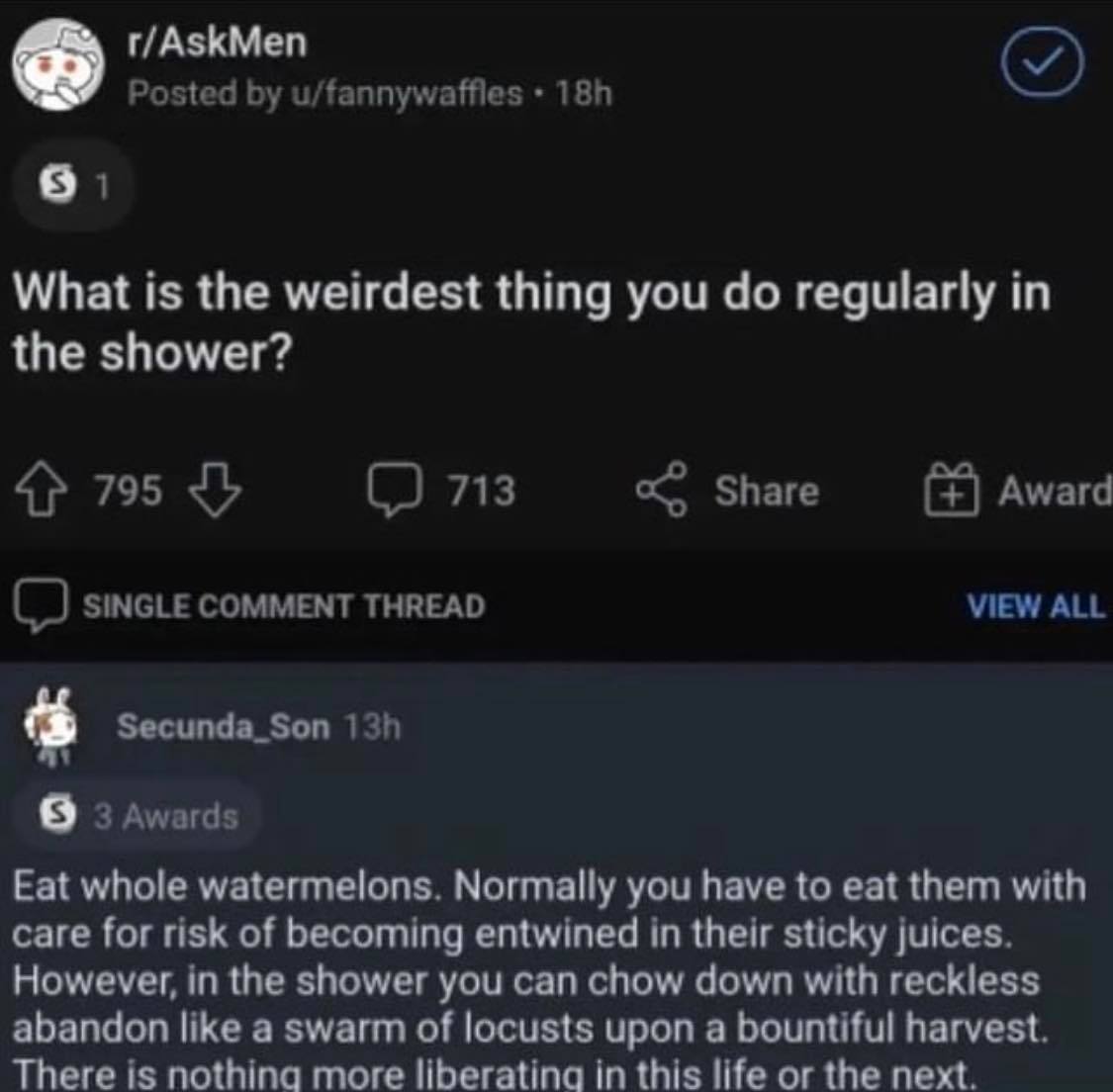
Task: Open the r/AskMen subreddit name
Action: pos(218,43)
